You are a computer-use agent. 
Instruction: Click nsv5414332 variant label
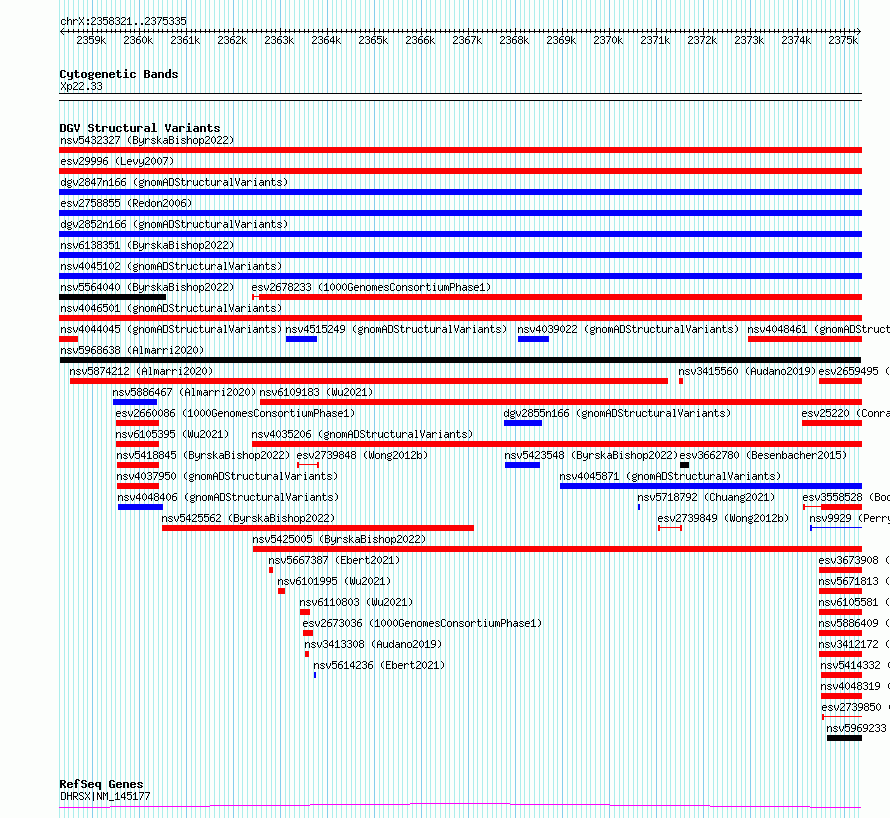[x=855, y=665]
